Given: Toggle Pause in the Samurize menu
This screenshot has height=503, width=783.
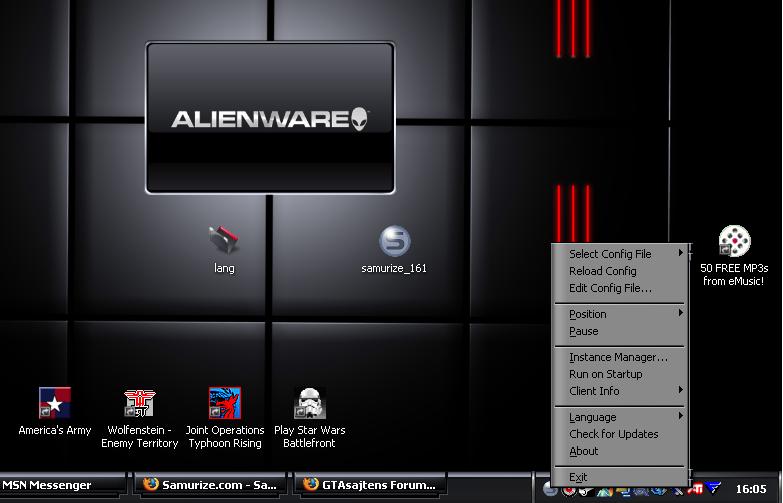Looking at the screenshot, I should click(584, 331).
